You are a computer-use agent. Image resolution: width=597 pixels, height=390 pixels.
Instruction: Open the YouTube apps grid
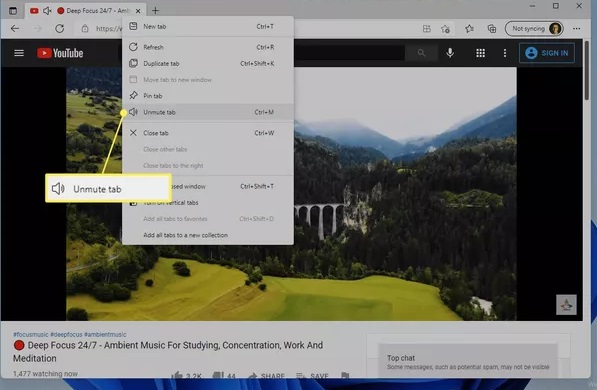pyautogui.click(x=480, y=53)
